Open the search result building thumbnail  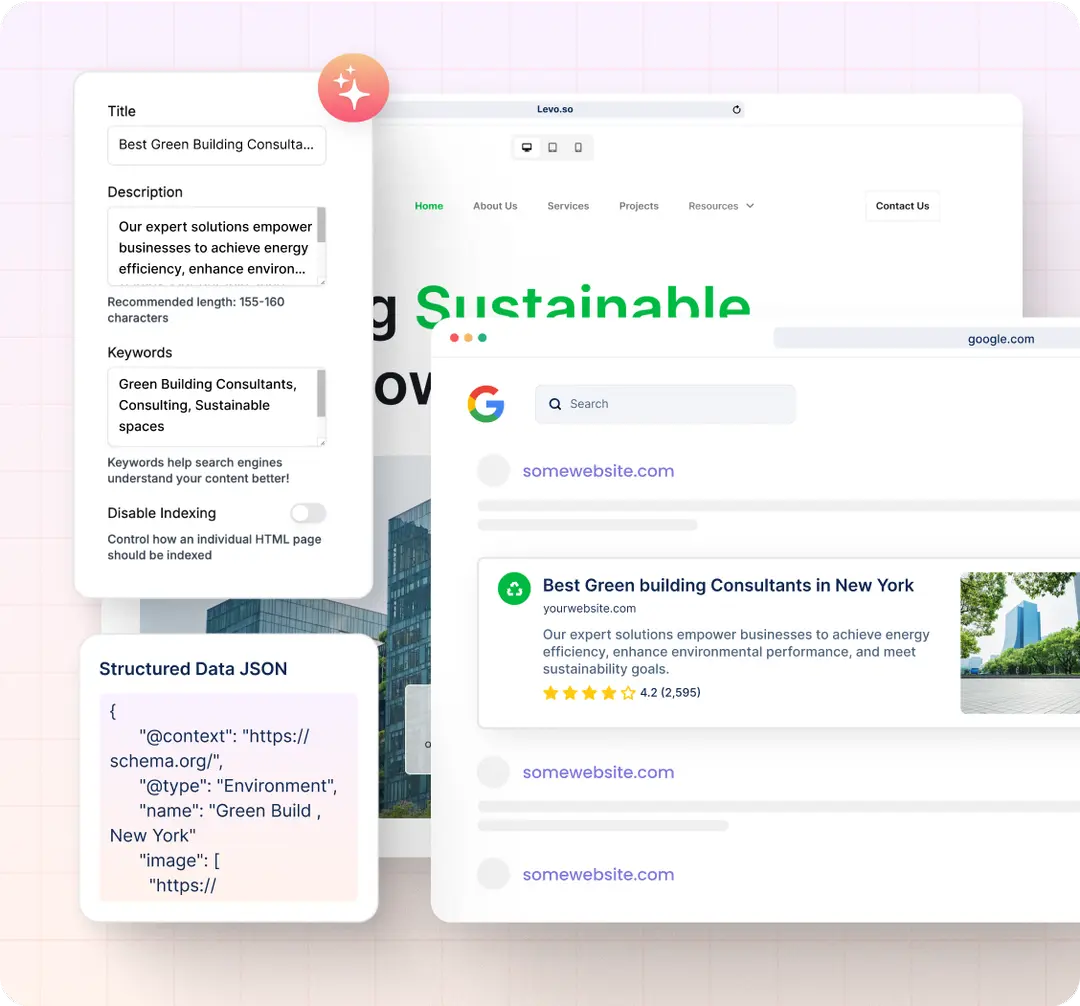pos(1020,642)
